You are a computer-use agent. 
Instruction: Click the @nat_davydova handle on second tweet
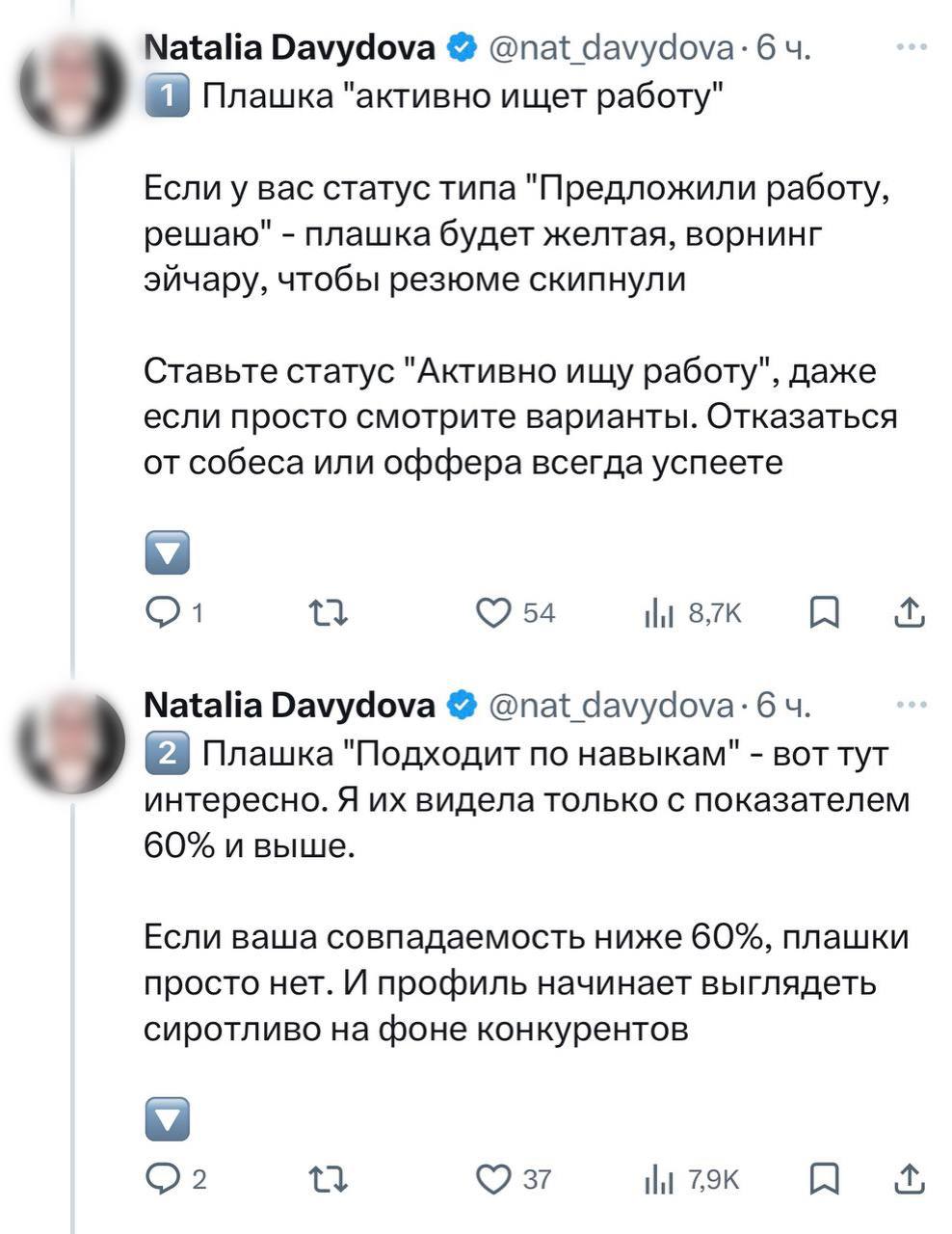click(613, 707)
